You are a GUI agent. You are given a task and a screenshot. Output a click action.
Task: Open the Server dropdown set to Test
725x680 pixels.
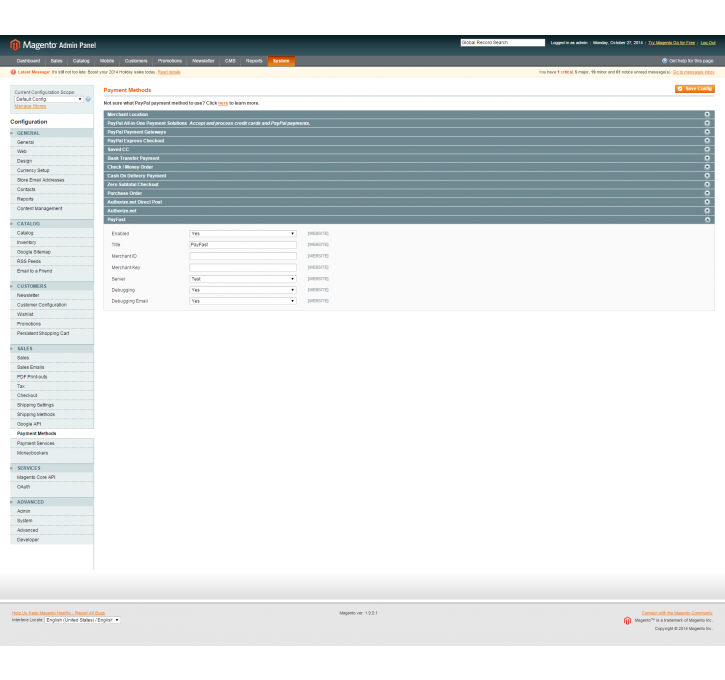pyautogui.click(x=243, y=279)
